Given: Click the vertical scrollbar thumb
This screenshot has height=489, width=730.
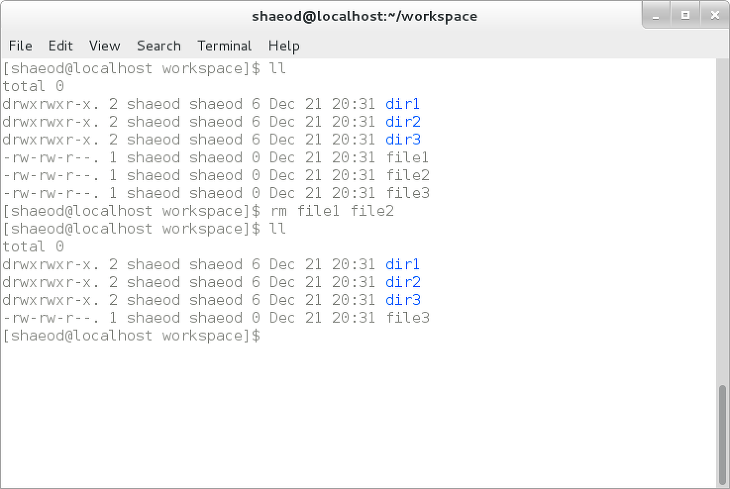Looking at the screenshot, I should point(722,434).
